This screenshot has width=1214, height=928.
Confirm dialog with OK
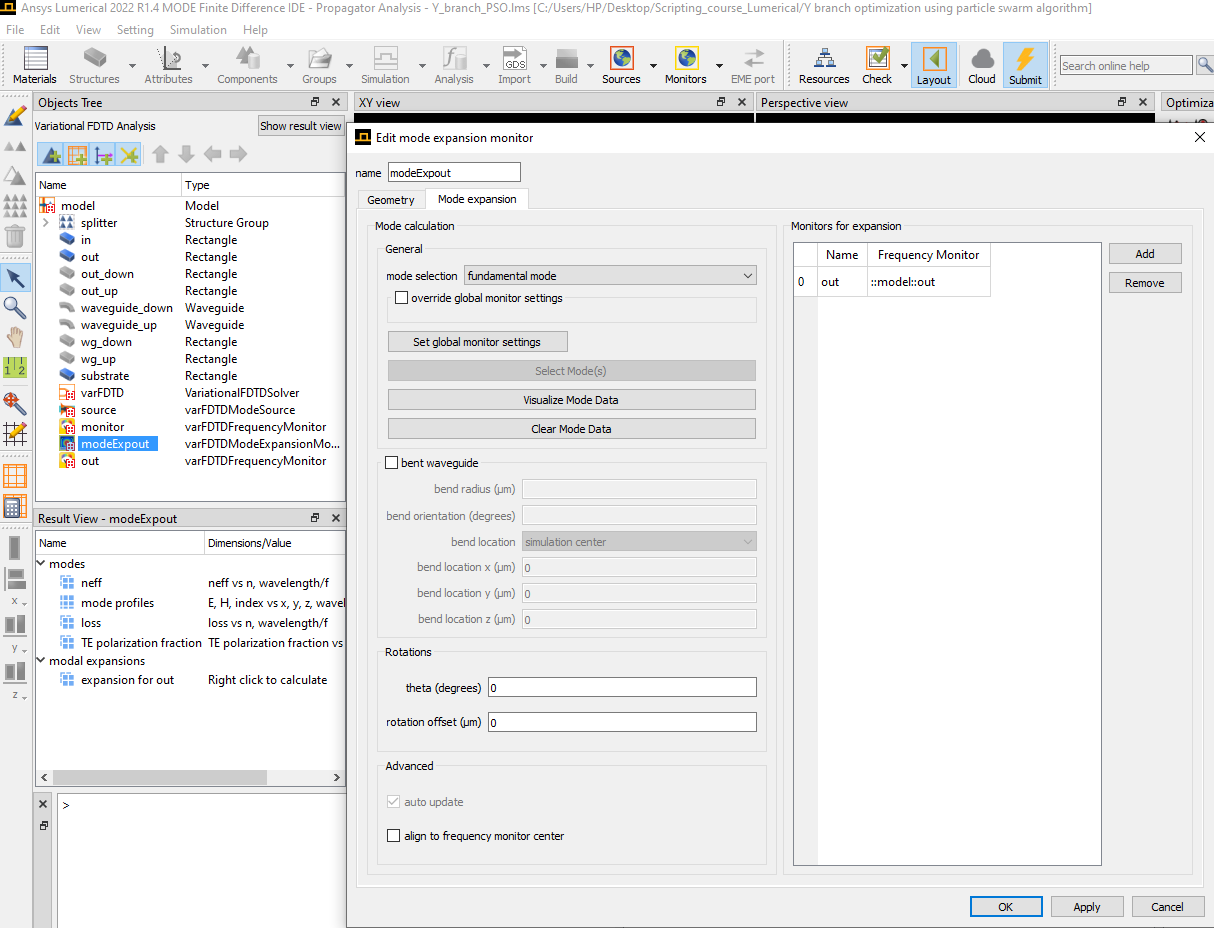click(x=1006, y=907)
